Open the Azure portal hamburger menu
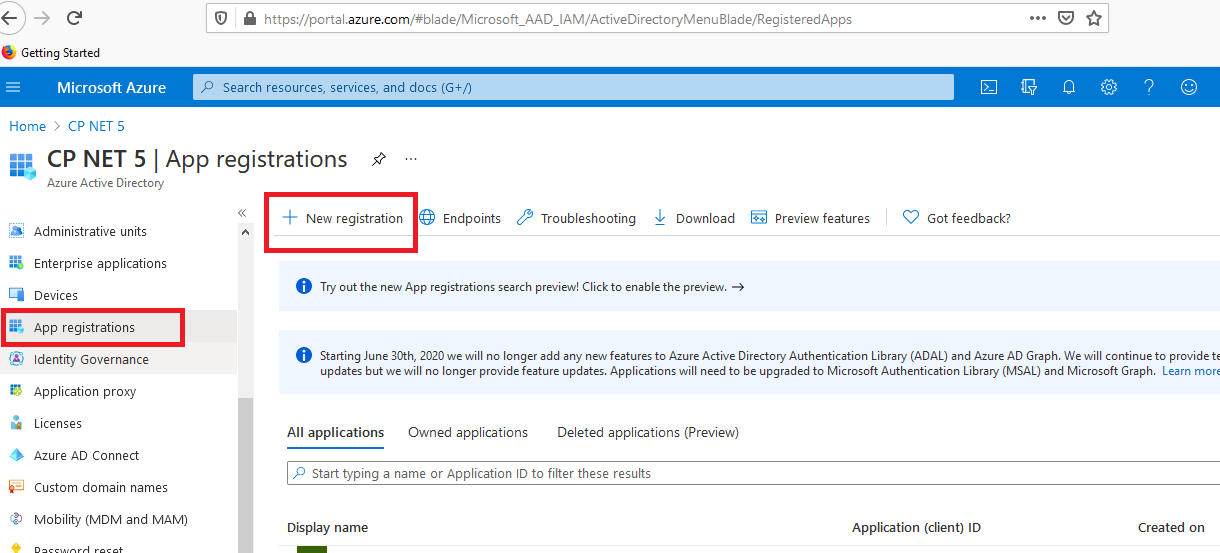 13,87
